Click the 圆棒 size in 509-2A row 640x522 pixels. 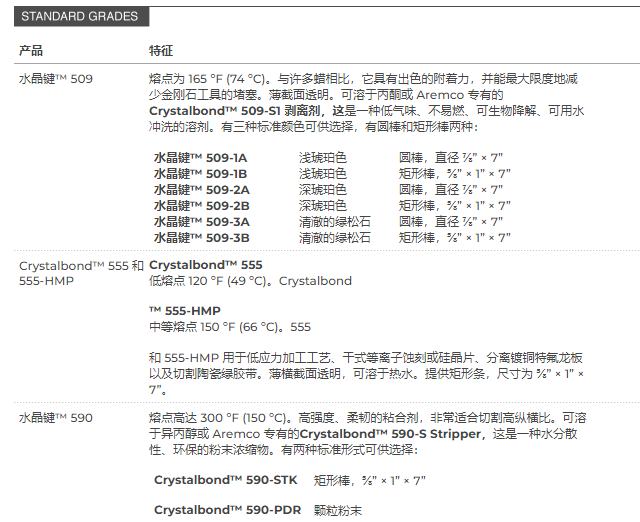pos(451,190)
